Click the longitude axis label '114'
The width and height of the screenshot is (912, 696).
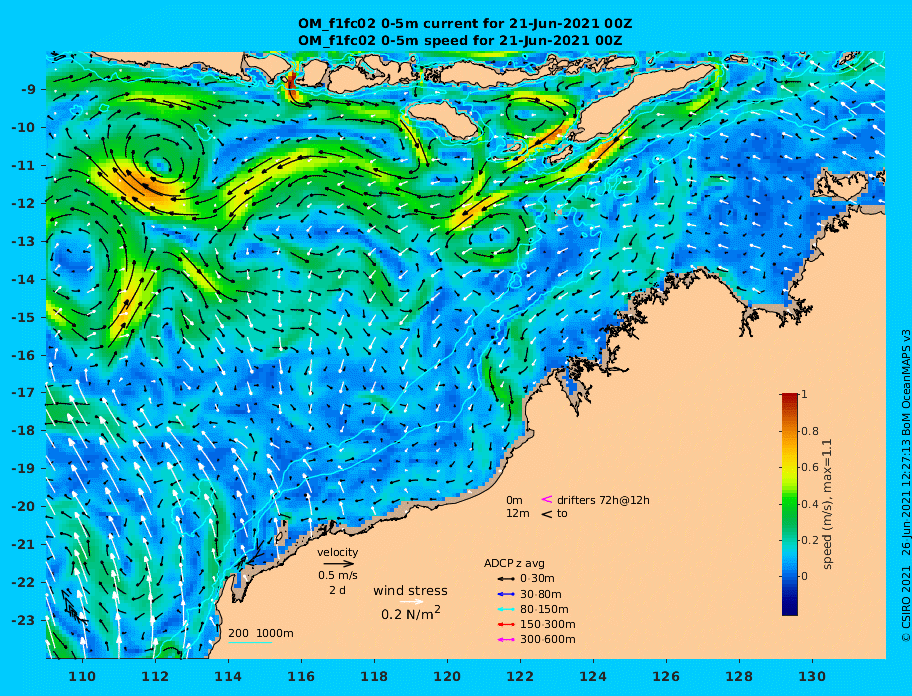click(228, 676)
